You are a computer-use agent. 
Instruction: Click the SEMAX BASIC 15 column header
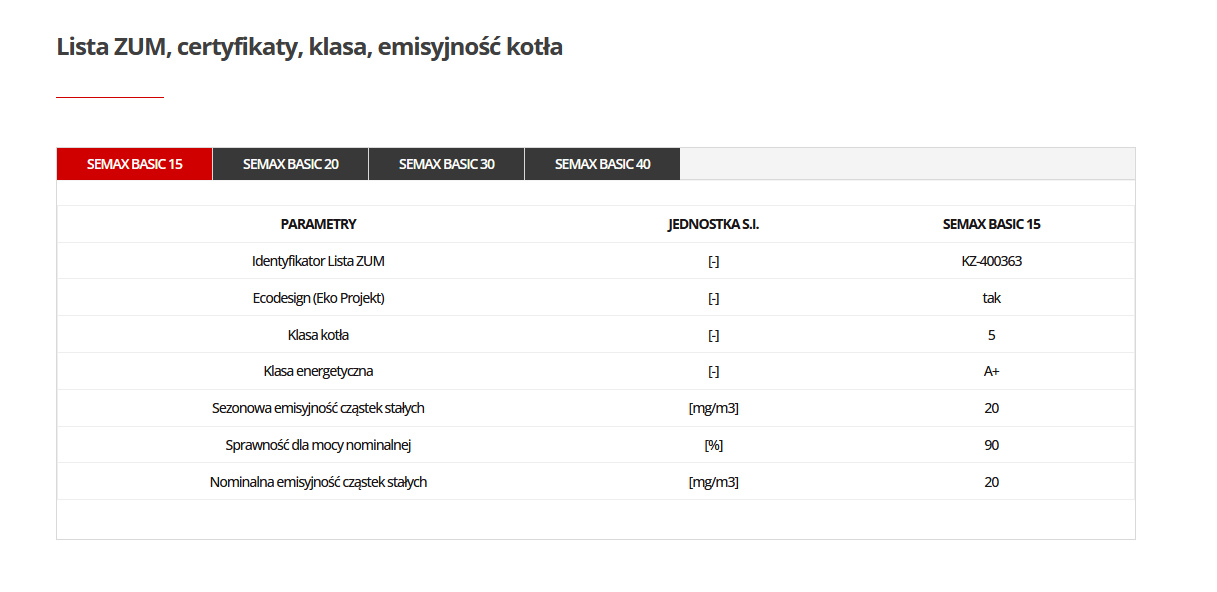pos(991,224)
